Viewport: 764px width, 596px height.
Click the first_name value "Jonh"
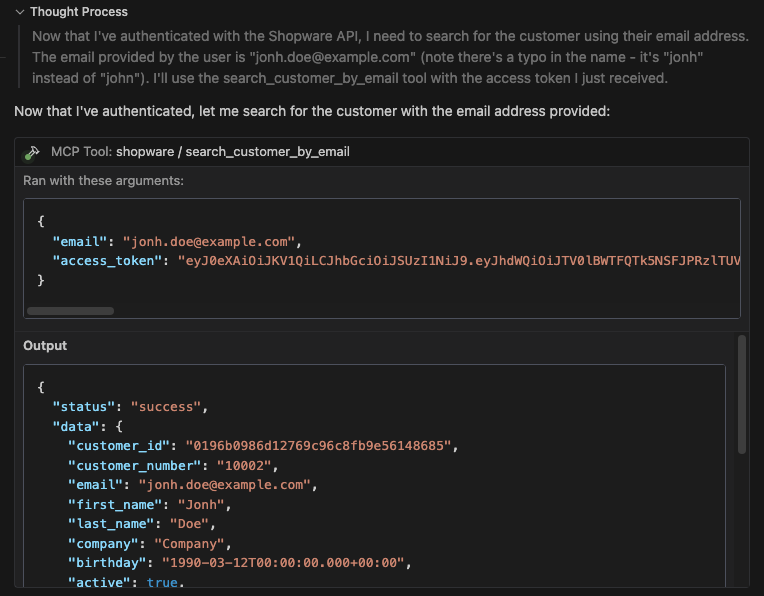pos(201,505)
